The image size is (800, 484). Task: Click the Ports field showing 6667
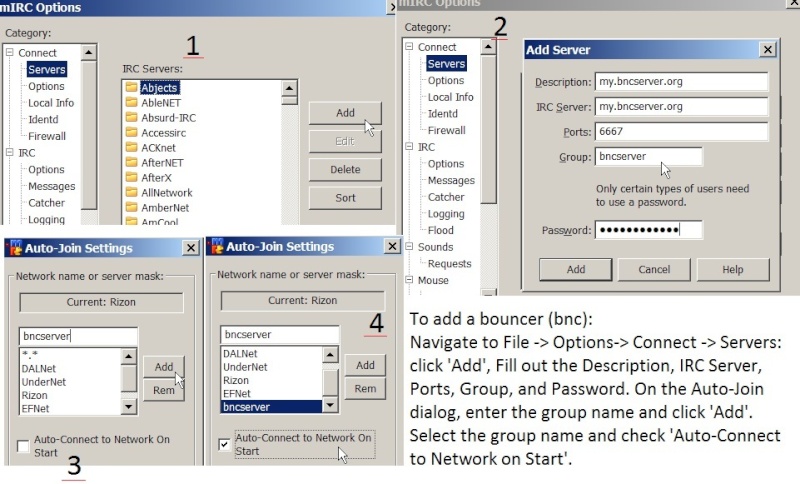coord(681,132)
